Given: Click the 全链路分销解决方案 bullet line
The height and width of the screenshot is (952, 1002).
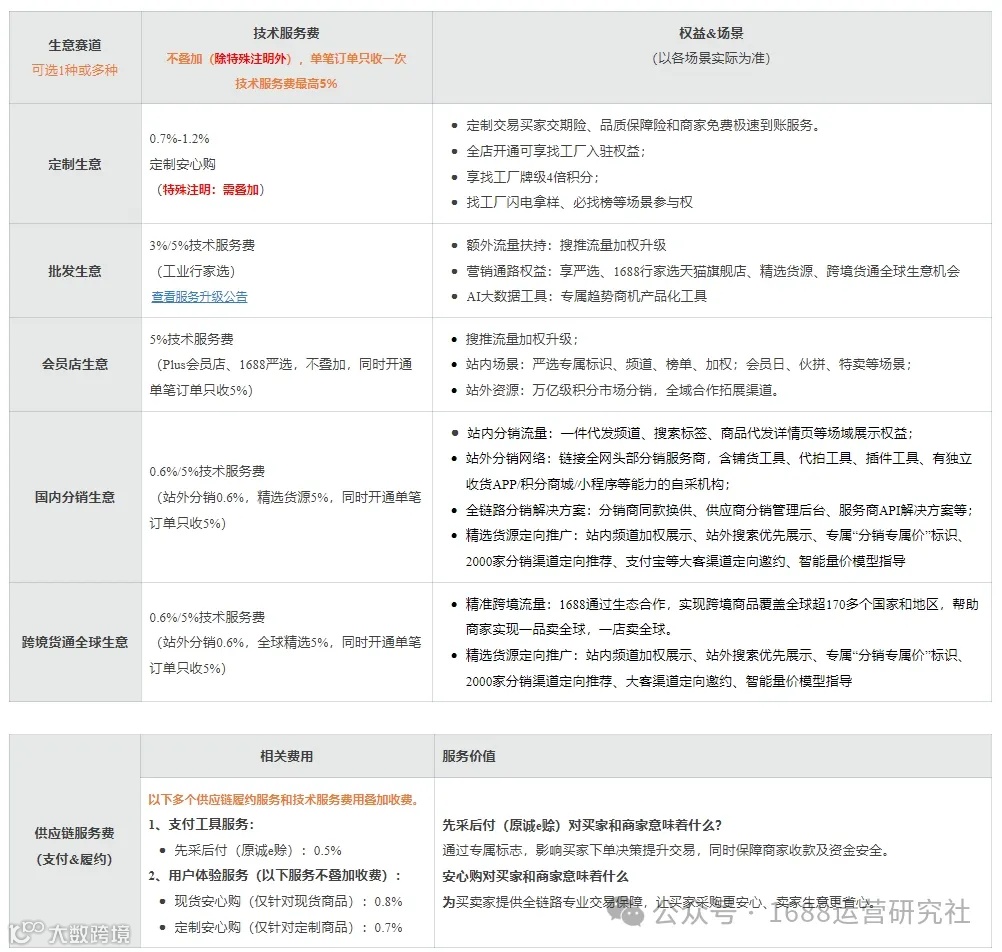Looking at the screenshot, I should [720, 511].
